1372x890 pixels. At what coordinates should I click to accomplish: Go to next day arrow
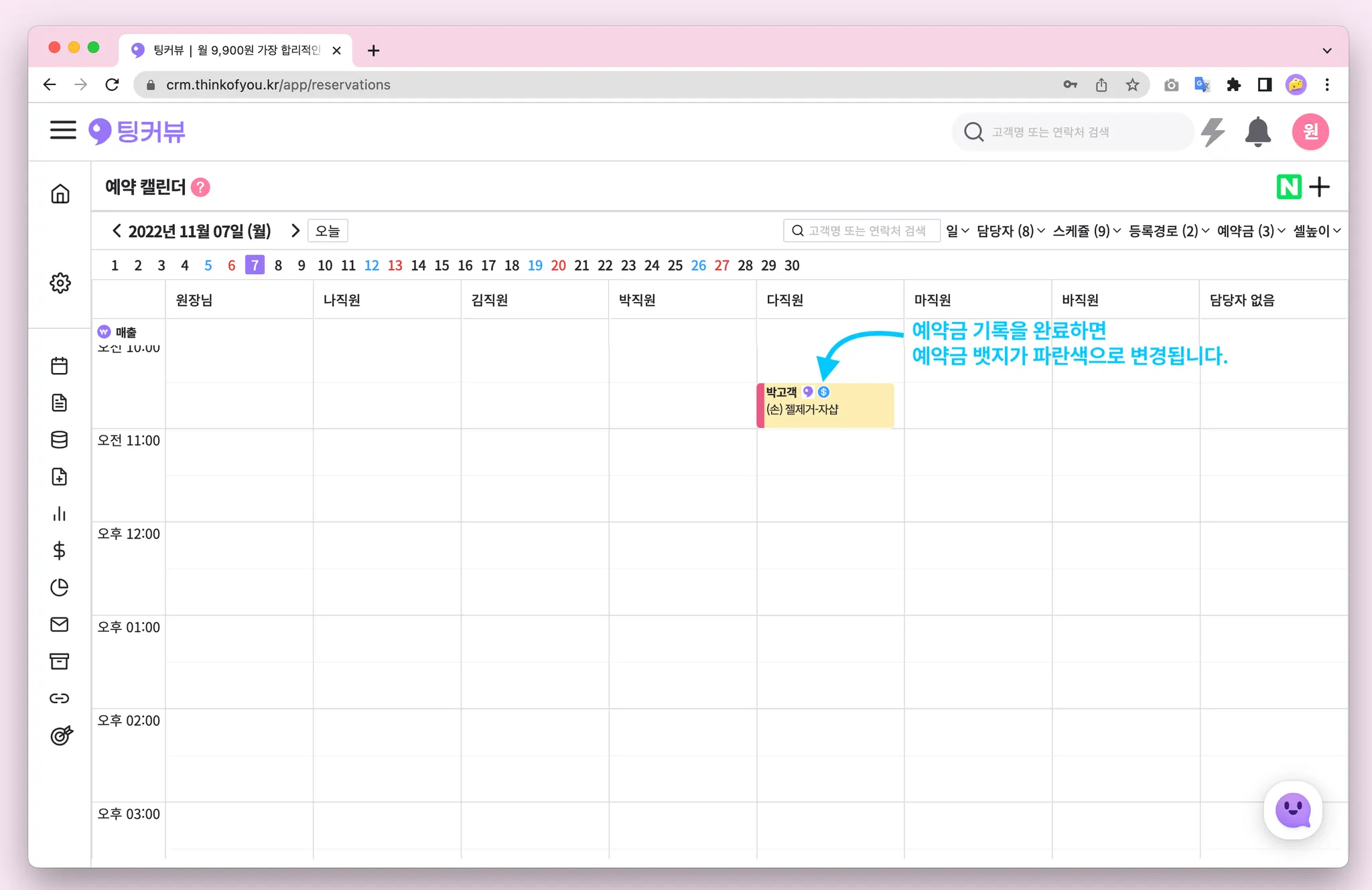295,231
